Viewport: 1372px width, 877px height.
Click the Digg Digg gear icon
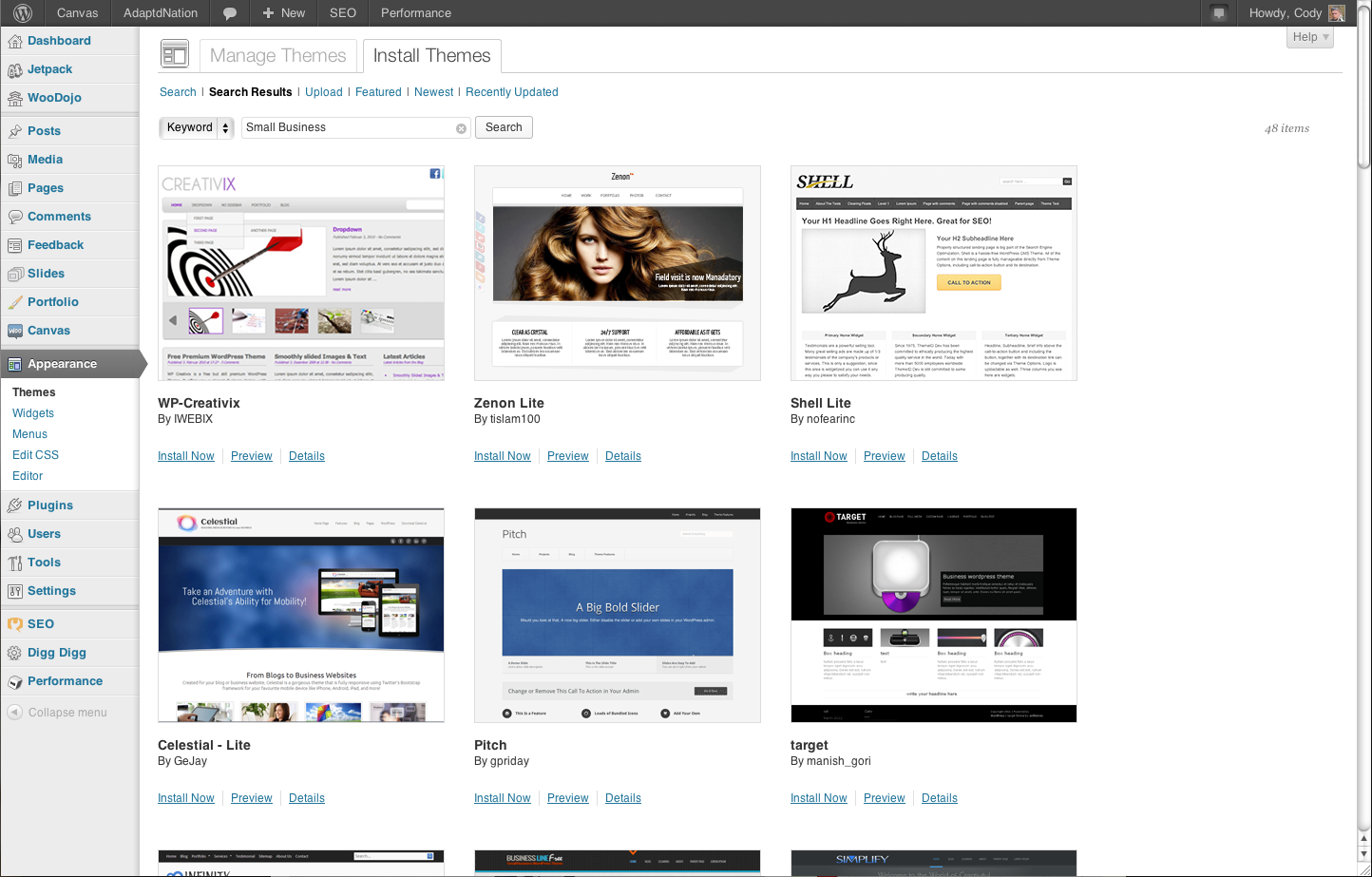pyautogui.click(x=17, y=652)
